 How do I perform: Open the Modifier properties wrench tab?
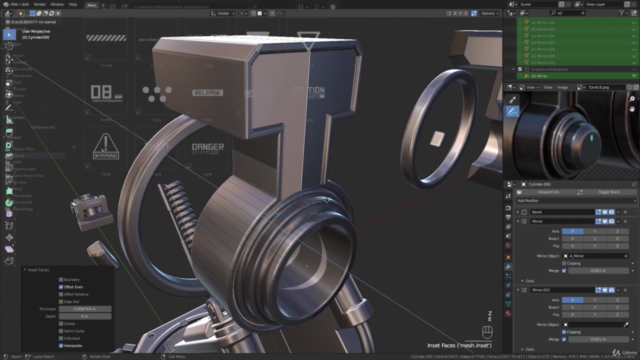point(508,267)
